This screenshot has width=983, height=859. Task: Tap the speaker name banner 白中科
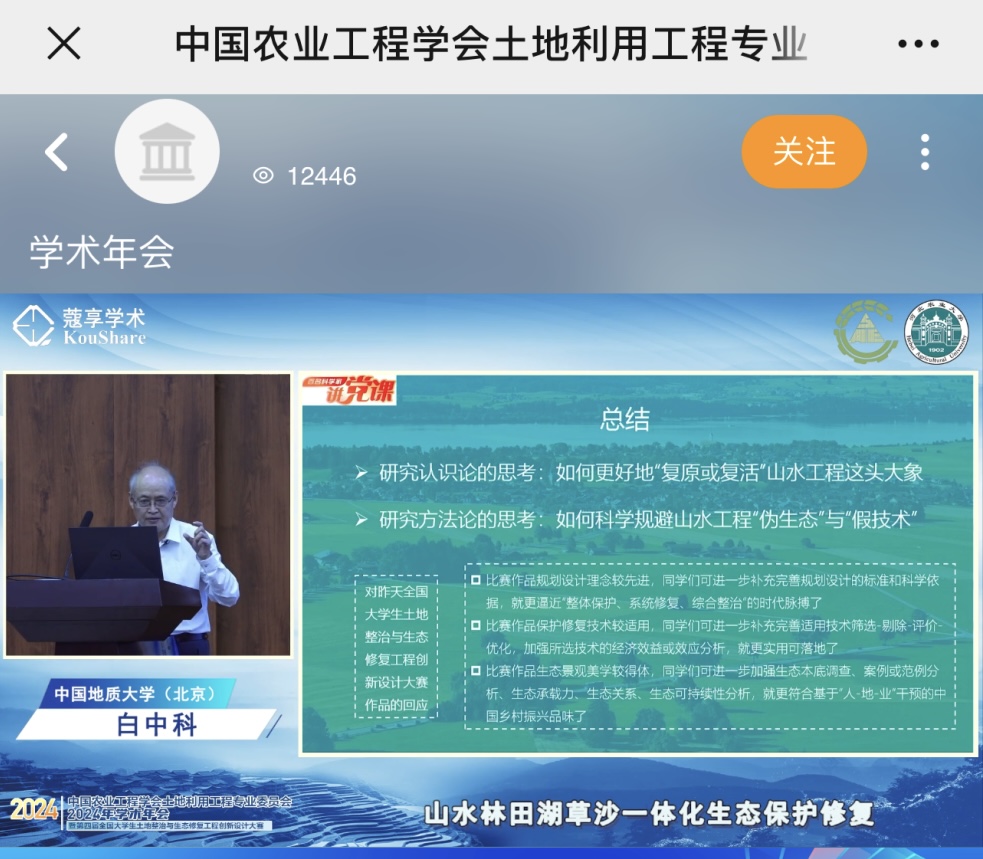point(157,725)
